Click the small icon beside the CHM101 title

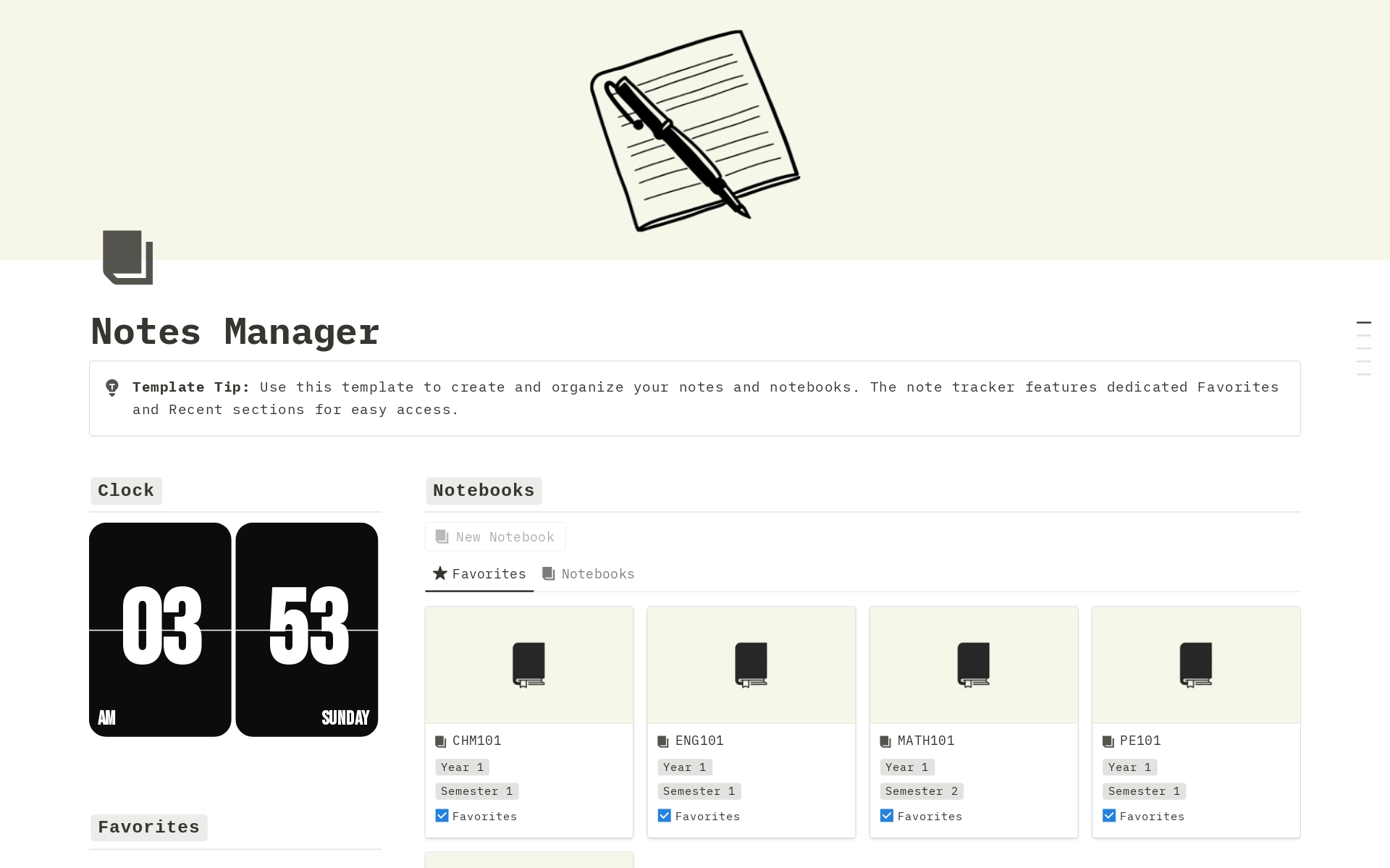point(441,741)
